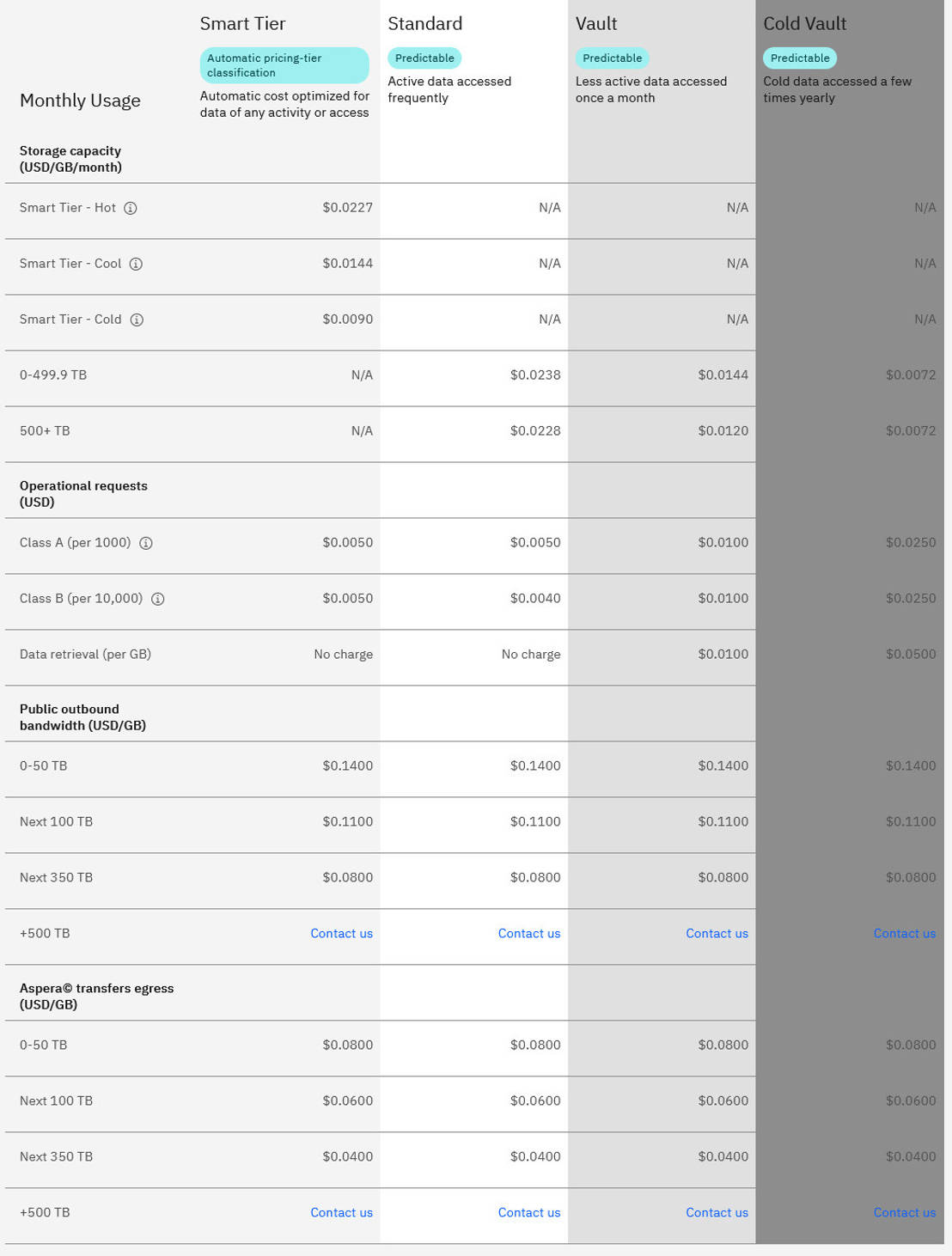Click Predictable badge under Standard

click(424, 58)
